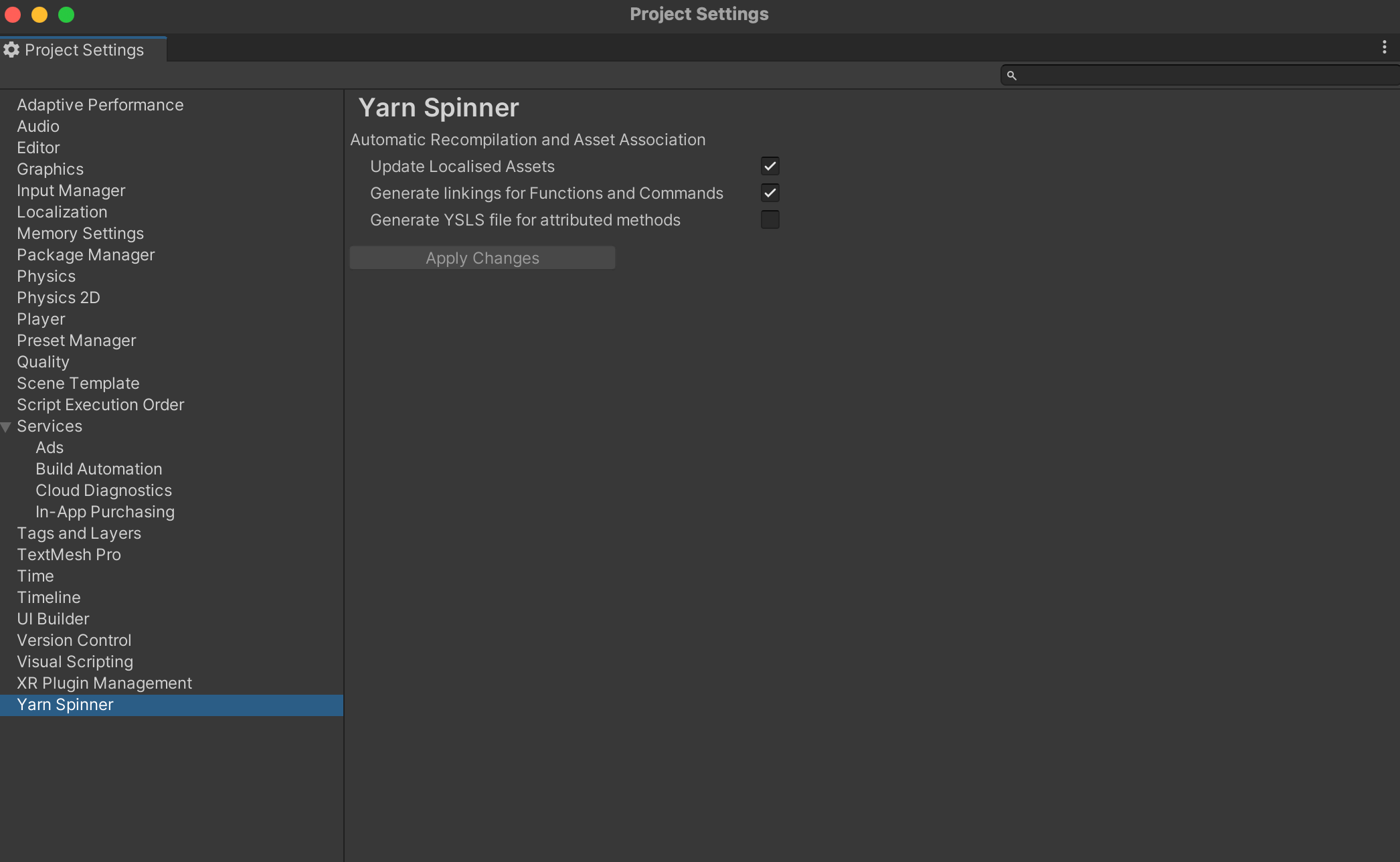This screenshot has height=862, width=1400.
Task: Select Memory Settings
Action: [80, 233]
